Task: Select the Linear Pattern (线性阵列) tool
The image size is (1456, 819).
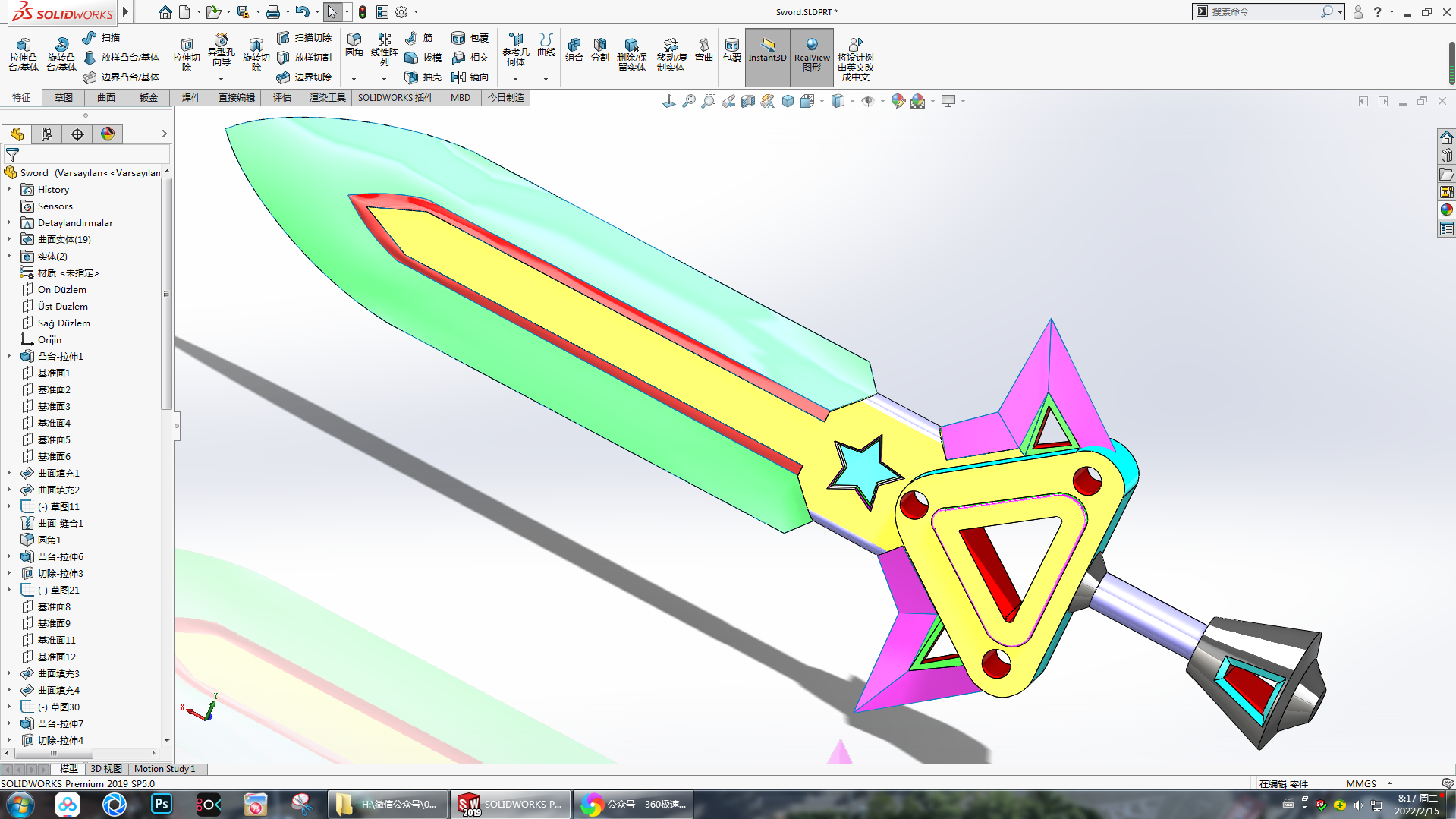Action: 385,49
